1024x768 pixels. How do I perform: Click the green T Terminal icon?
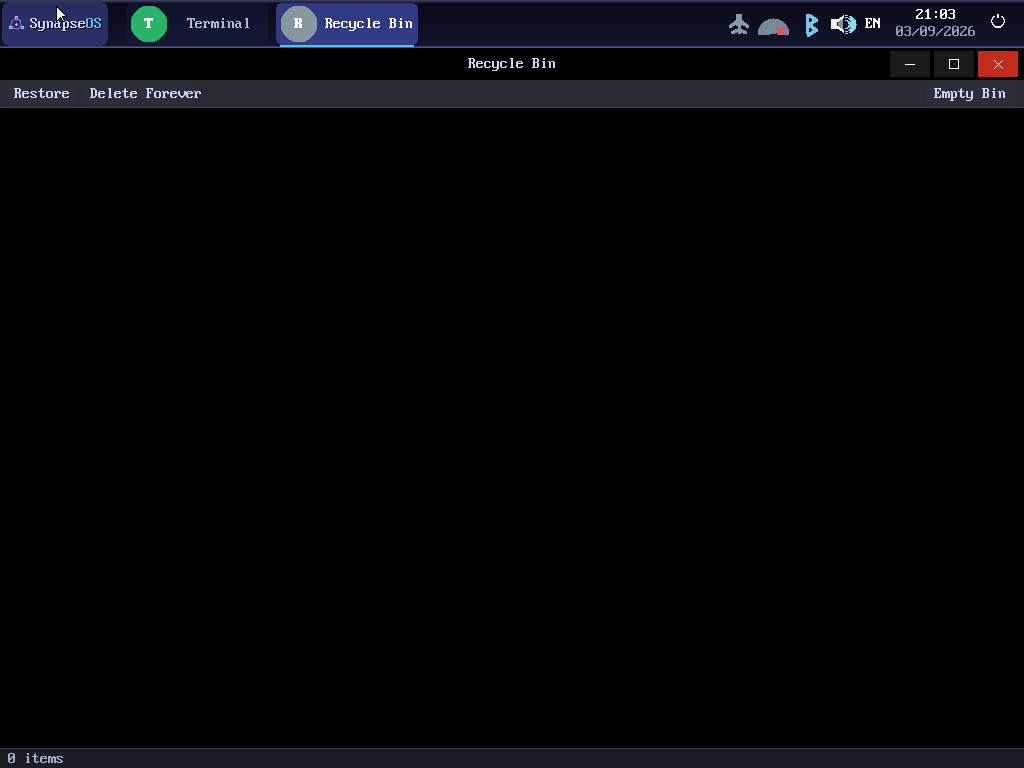click(149, 24)
